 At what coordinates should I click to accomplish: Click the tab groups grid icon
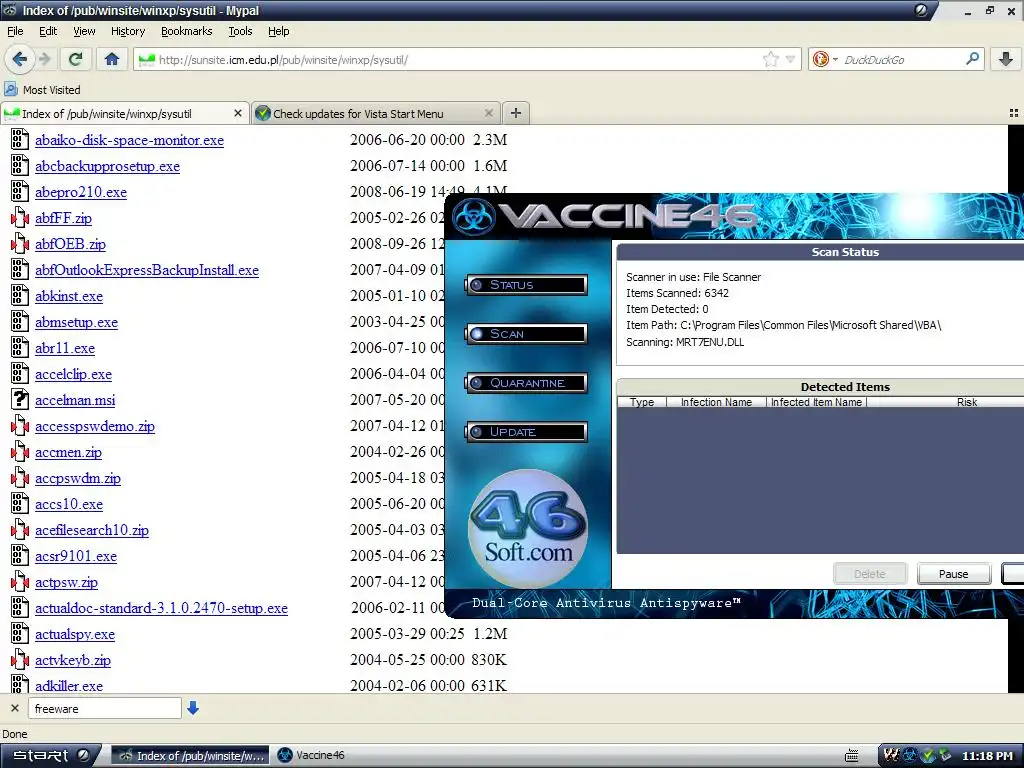[1014, 113]
